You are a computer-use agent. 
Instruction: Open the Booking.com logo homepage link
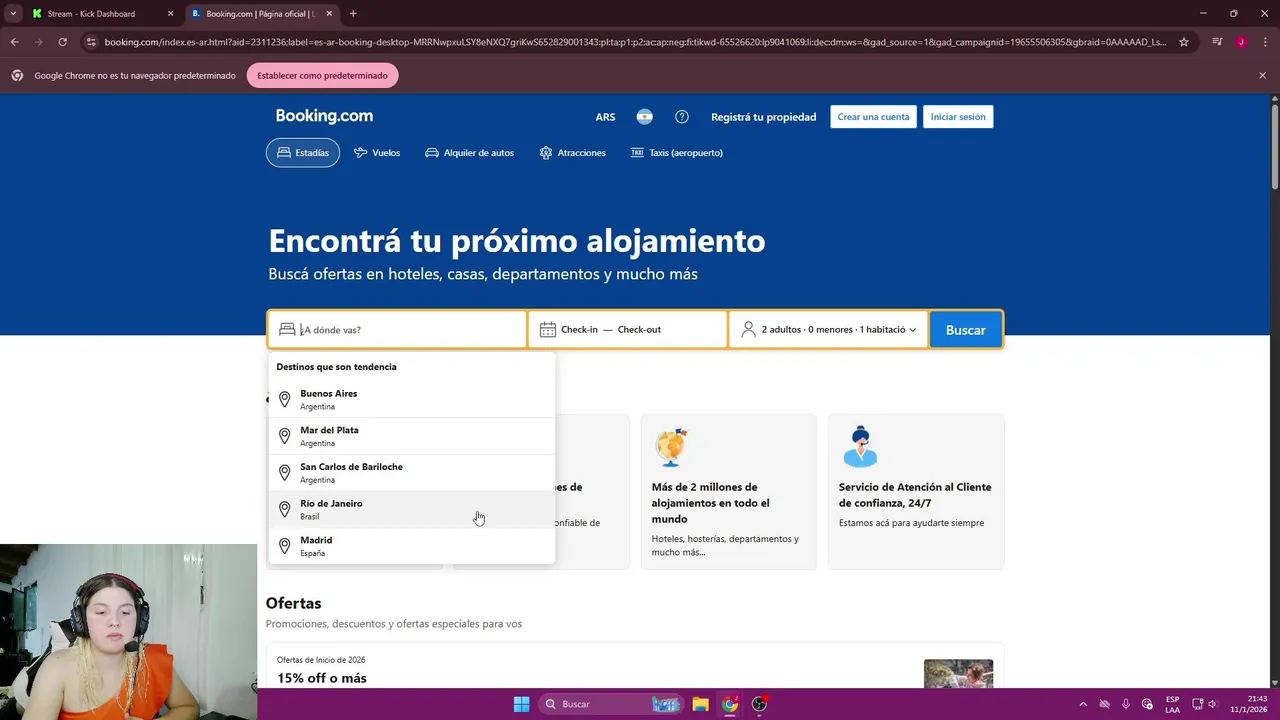tap(324, 116)
